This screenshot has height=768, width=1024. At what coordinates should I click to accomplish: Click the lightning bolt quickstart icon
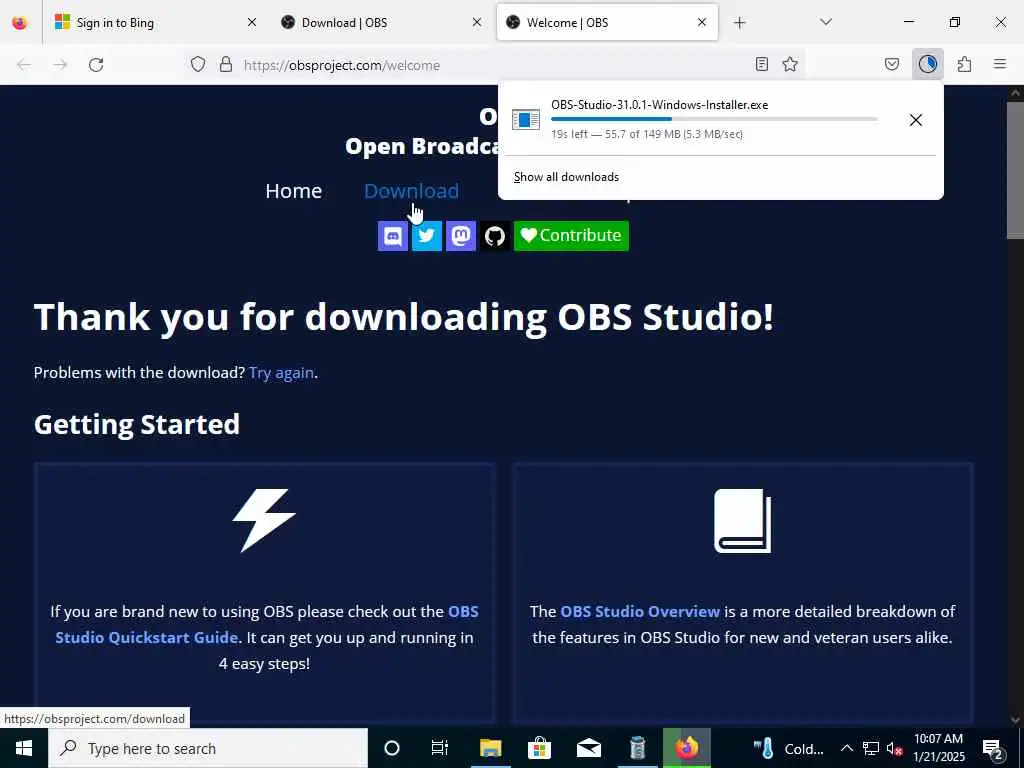(264, 520)
